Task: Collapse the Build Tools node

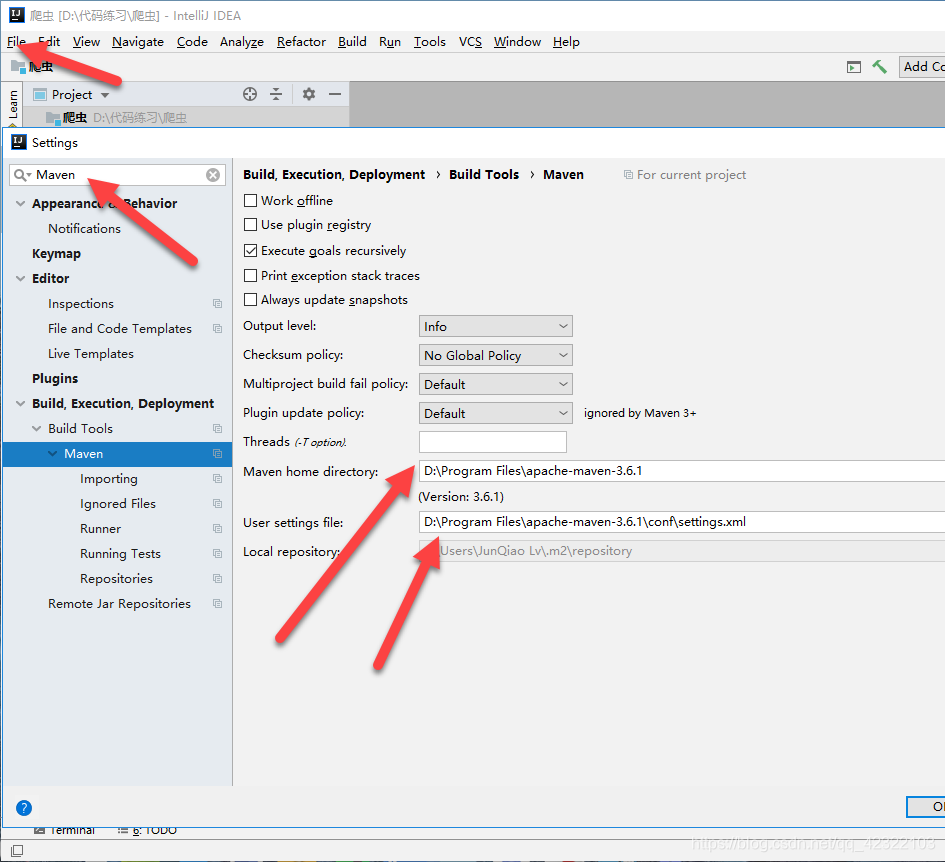Action: pyautogui.click(x=37, y=429)
